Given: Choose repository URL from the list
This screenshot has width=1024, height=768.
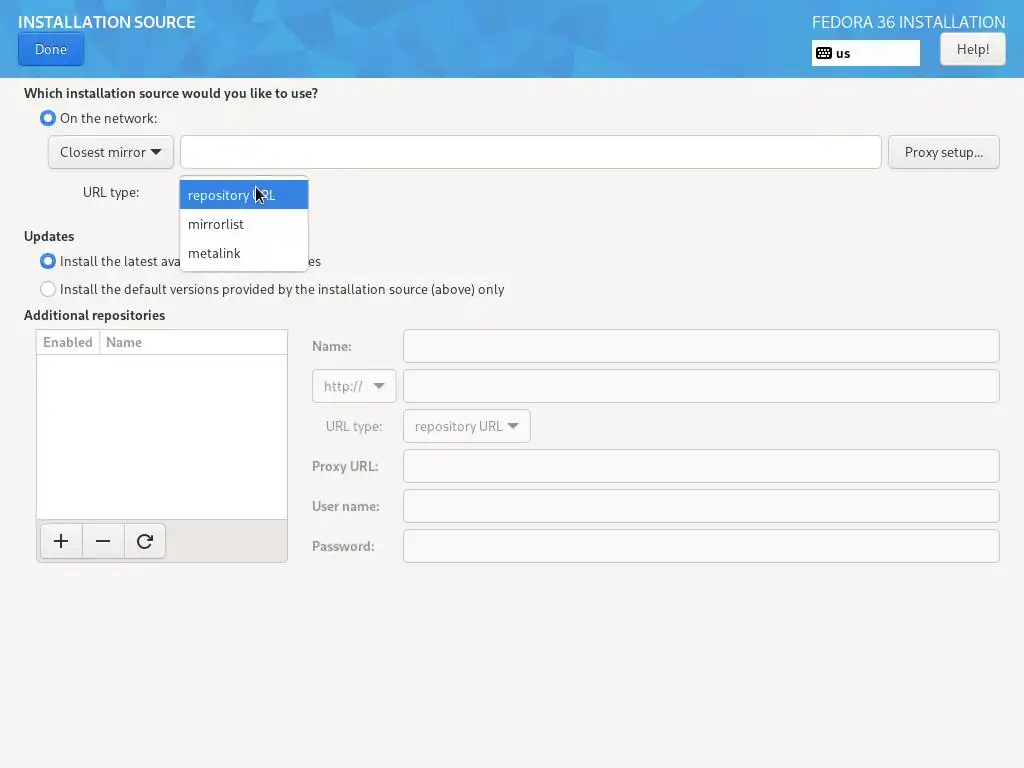Looking at the screenshot, I should [244, 195].
